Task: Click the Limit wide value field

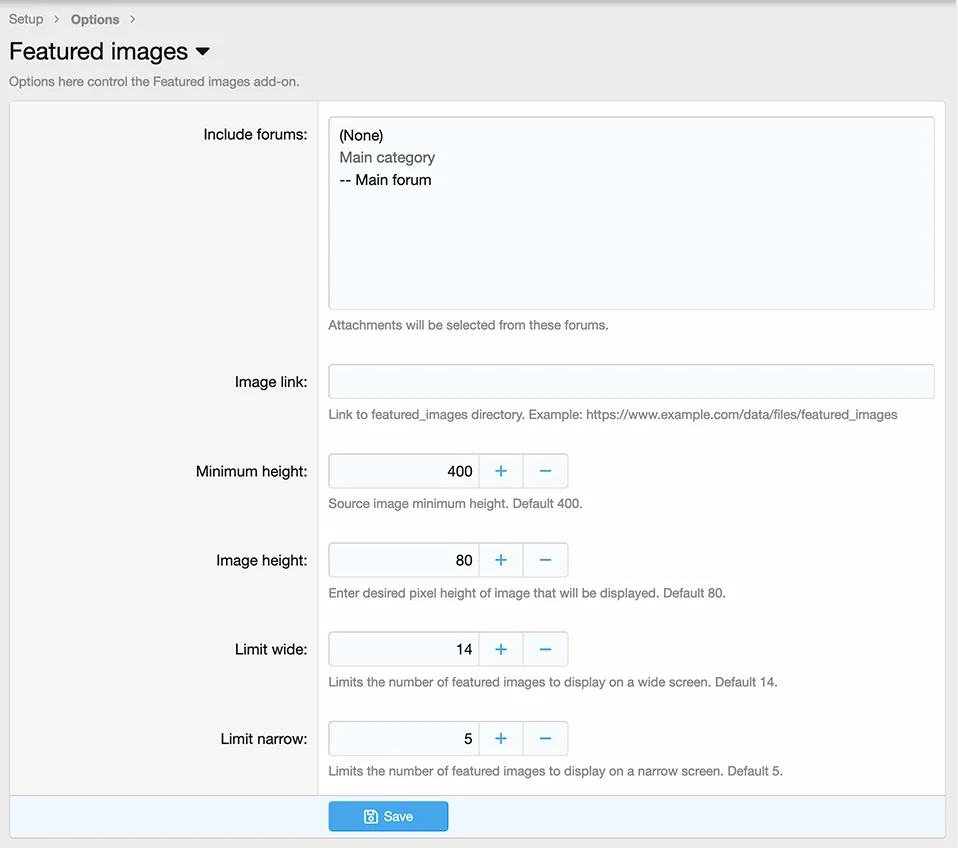Action: coord(404,649)
